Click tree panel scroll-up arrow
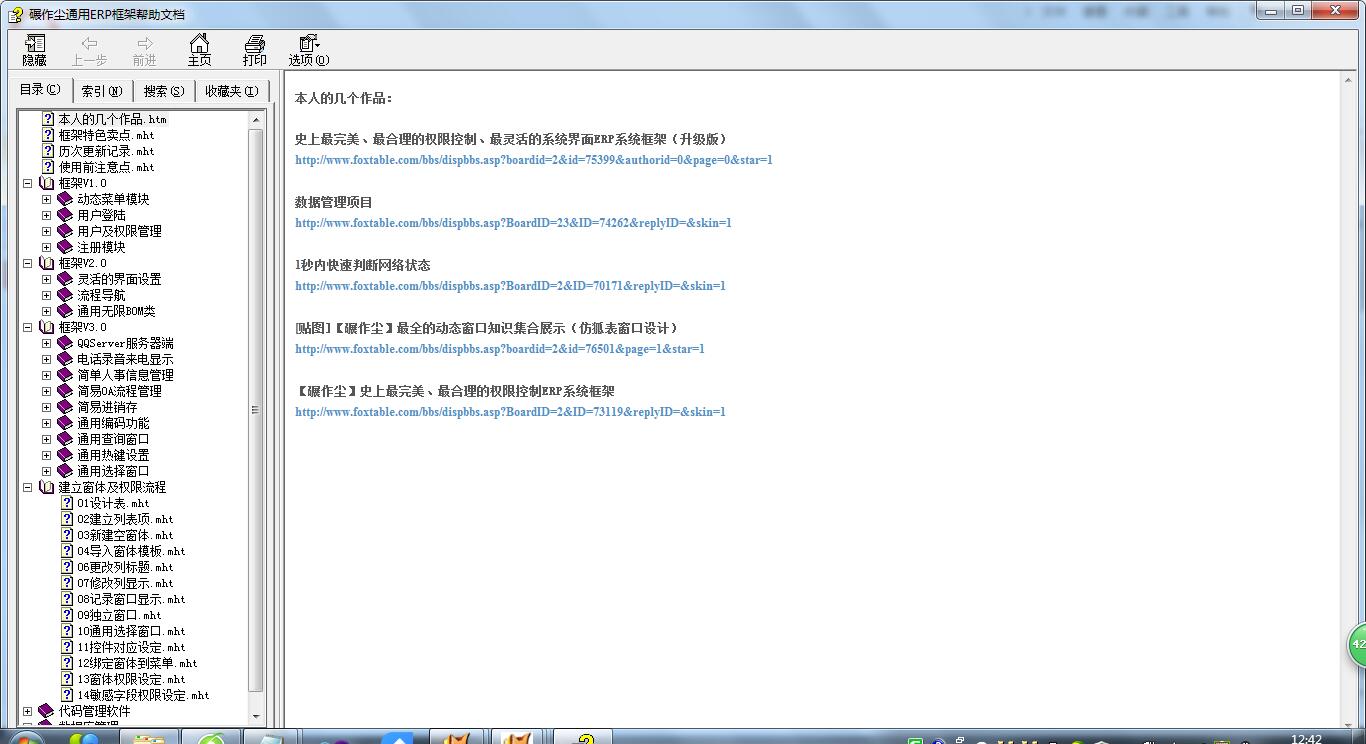1366x744 pixels. pyautogui.click(x=255, y=119)
